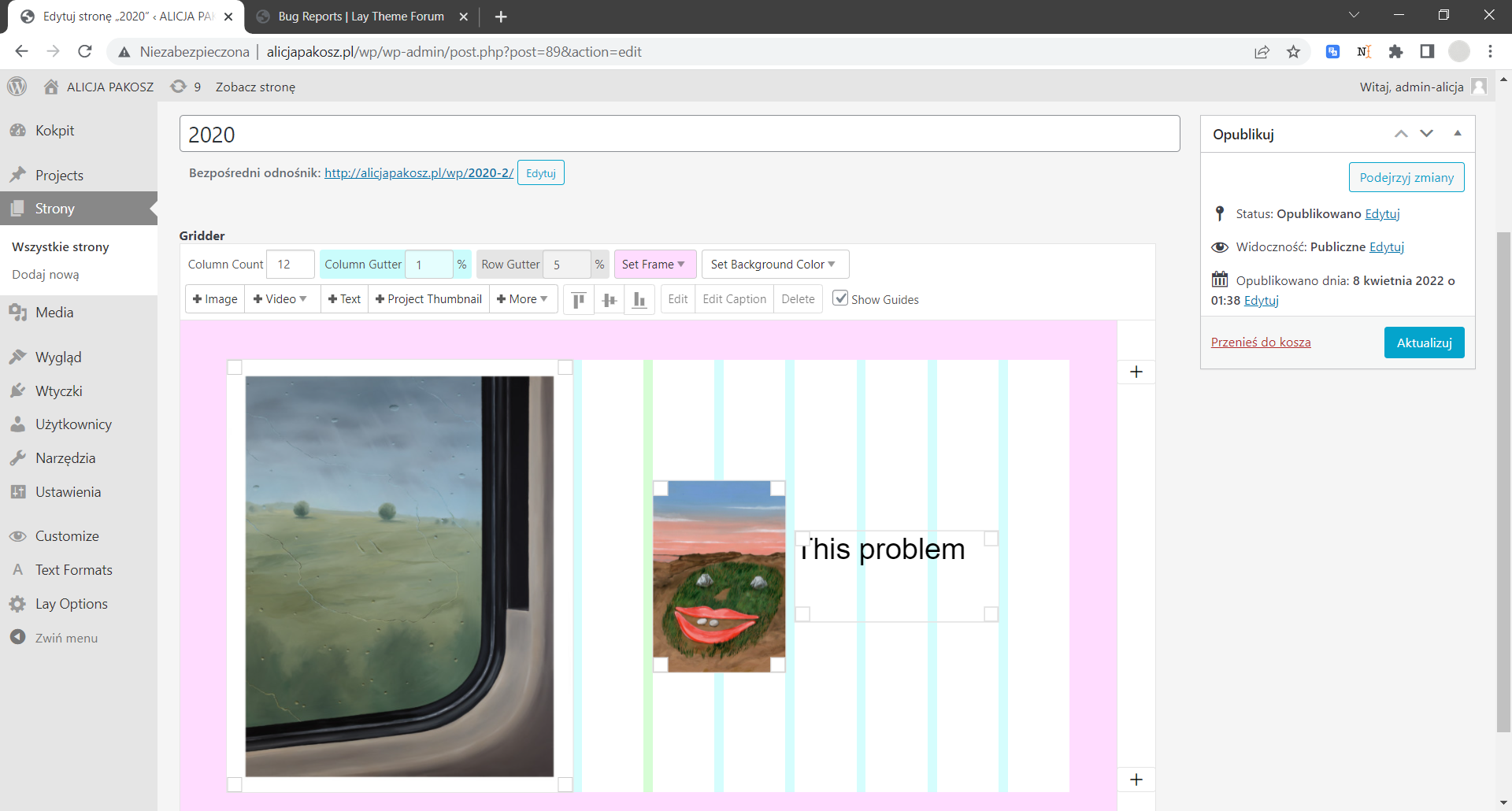Click the updates counter icon
This screenshot has height=811, width=1512.
tap(187, 87)
